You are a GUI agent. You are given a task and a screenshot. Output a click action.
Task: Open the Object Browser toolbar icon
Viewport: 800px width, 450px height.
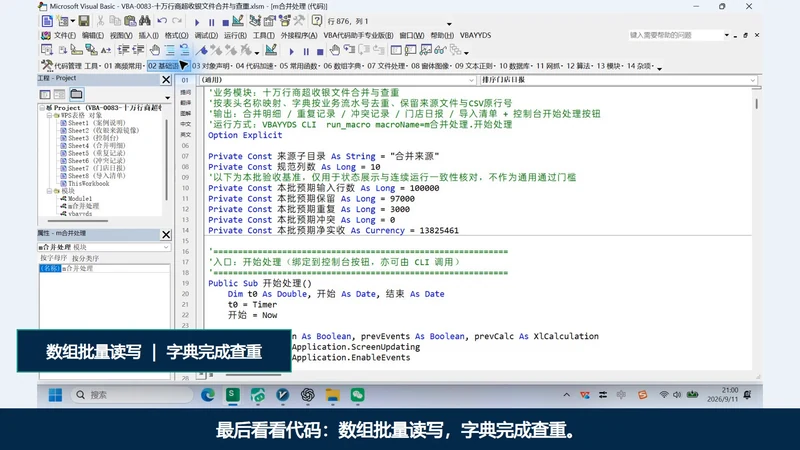coord(284,21)
